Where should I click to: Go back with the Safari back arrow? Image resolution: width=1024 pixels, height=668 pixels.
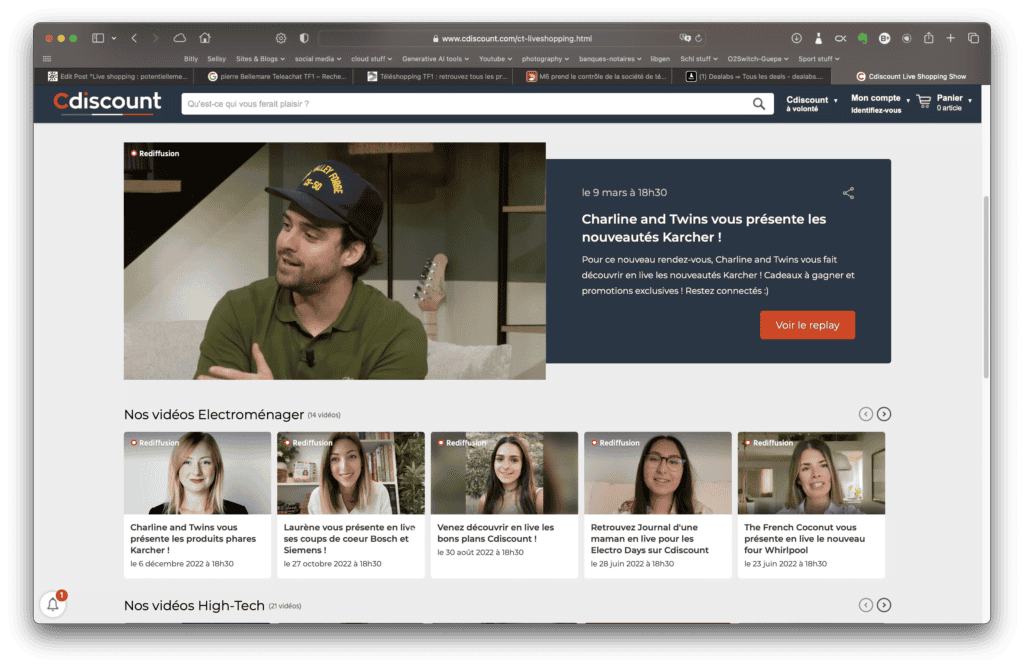pyautogui.click(x=134, y=38)
